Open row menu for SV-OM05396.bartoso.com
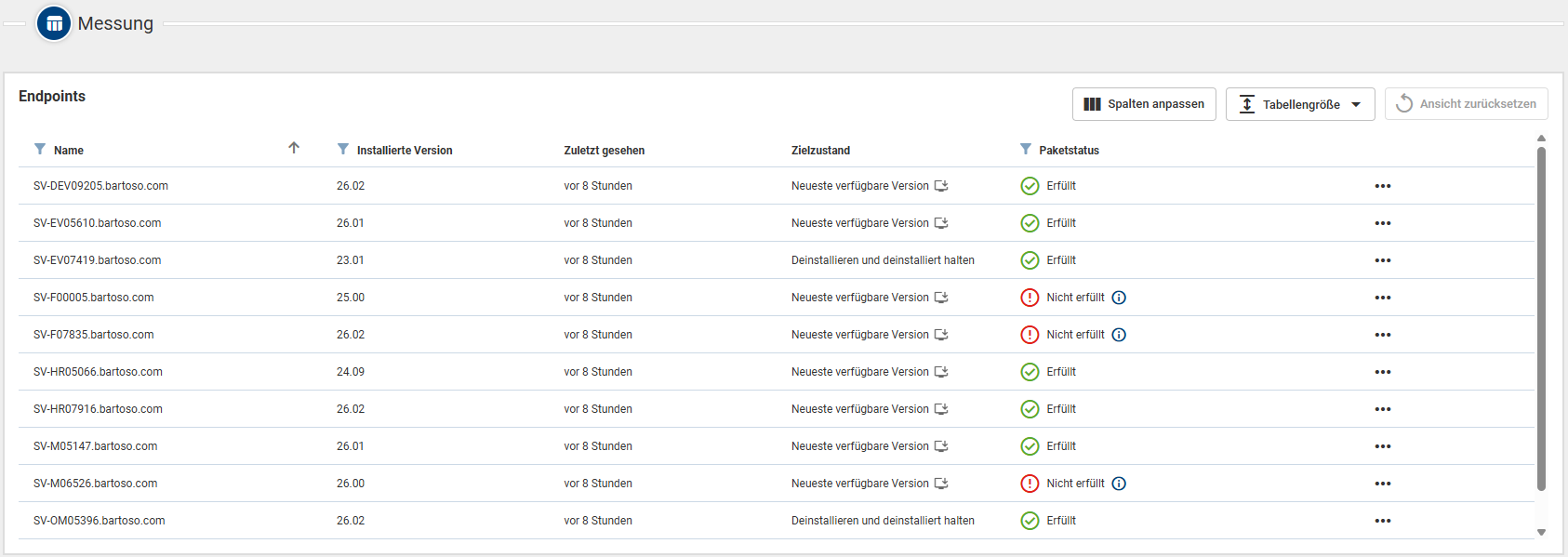Screen dimensions: 1568x557 (x=1383, y=521)
